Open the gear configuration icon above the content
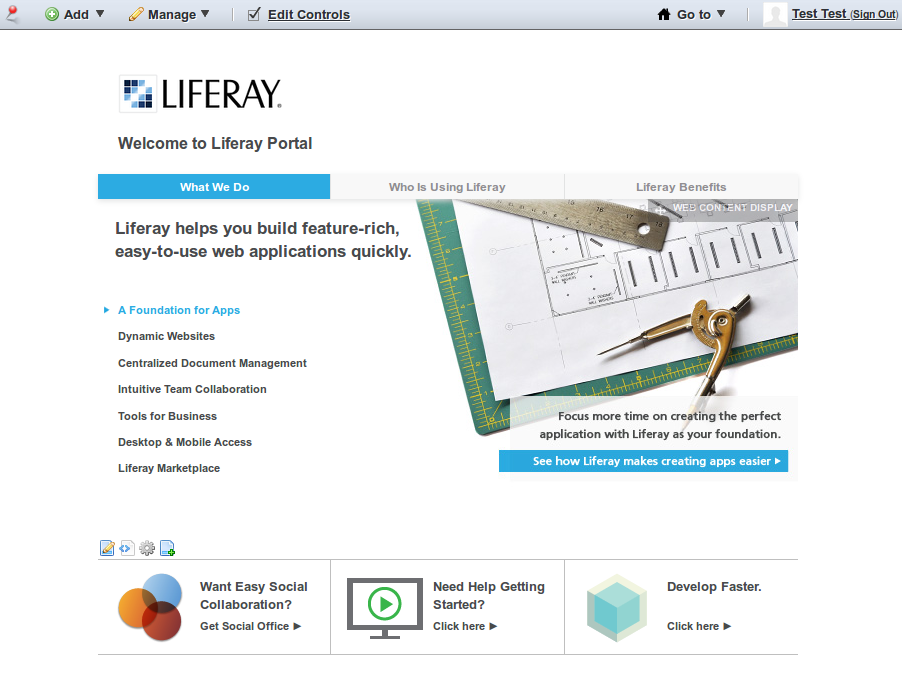Image resolution: width=902 pixels, height=674 pixels. pos(147,548)
